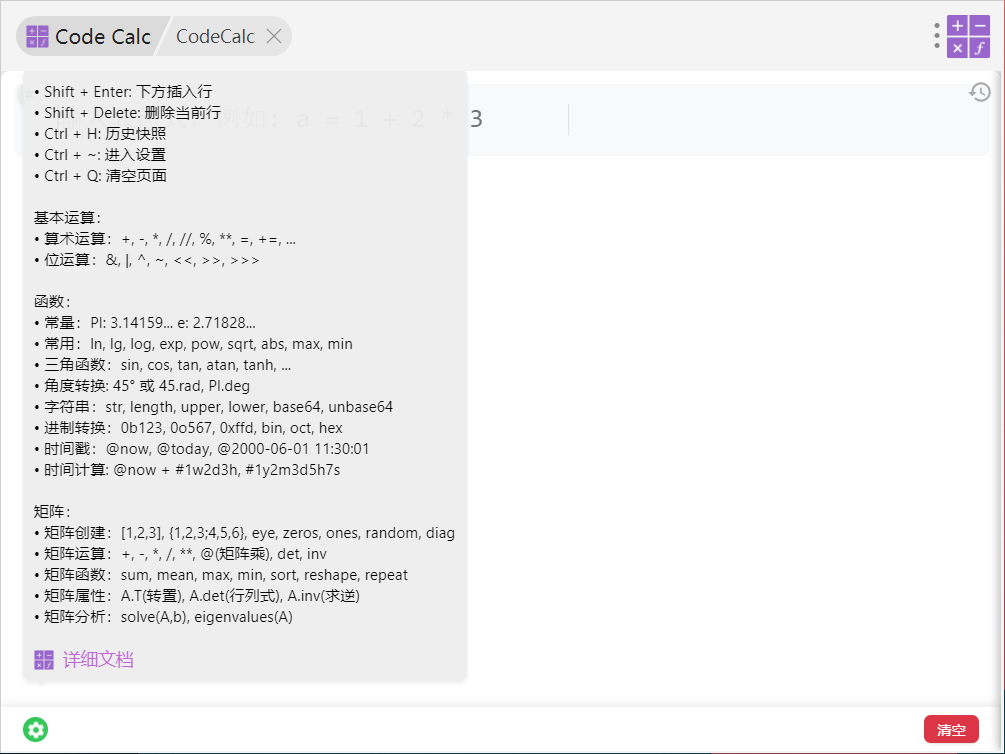Close the CodeCalc tab

tap(274, 37)
